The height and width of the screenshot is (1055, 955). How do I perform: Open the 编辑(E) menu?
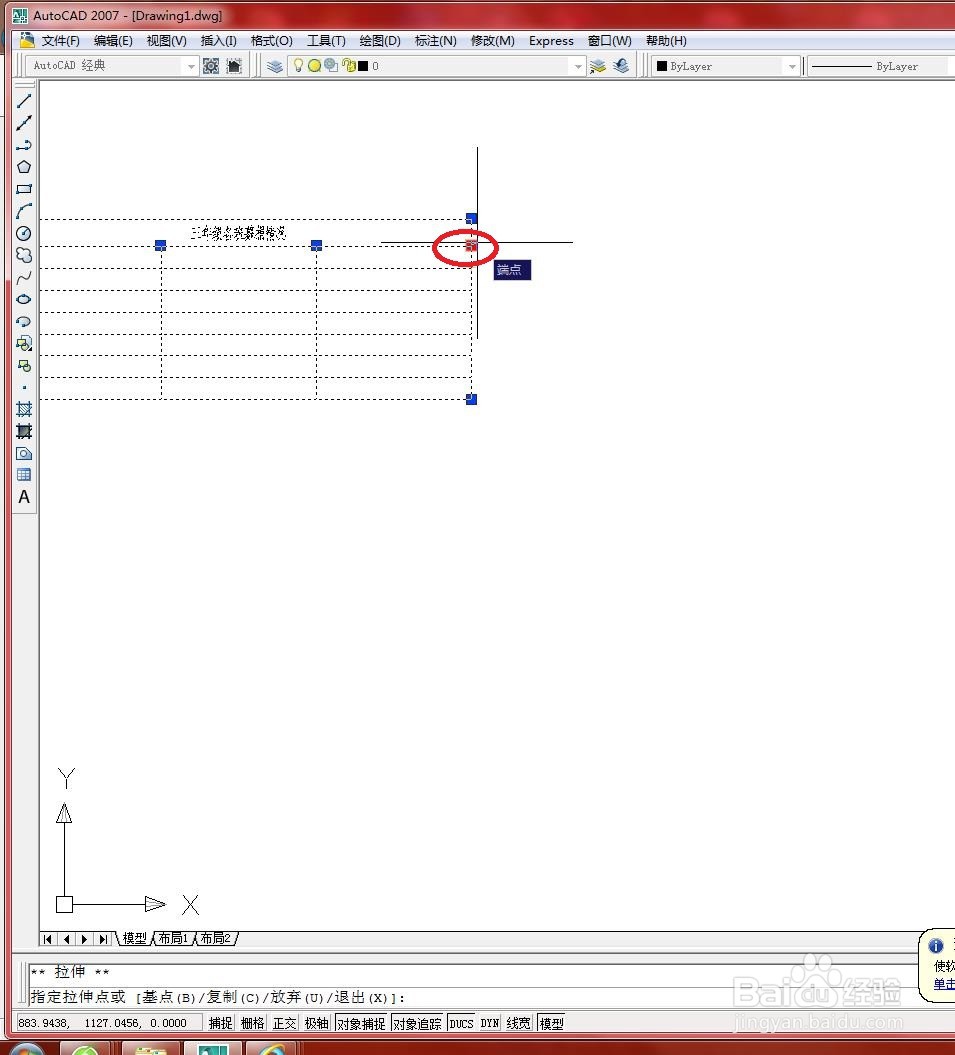113,40
